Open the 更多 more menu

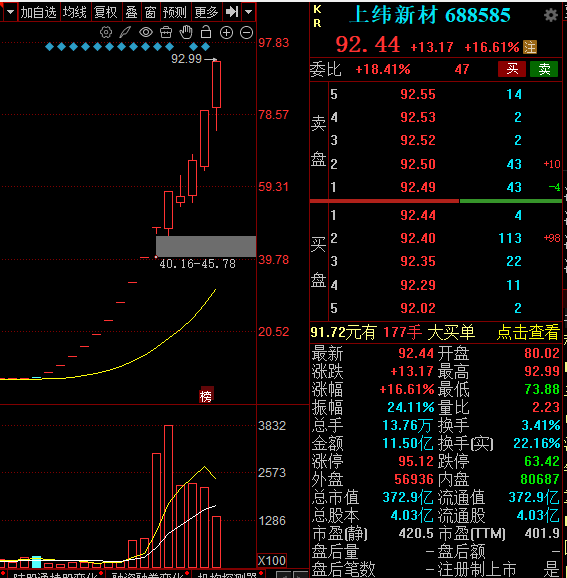point(206,12)
